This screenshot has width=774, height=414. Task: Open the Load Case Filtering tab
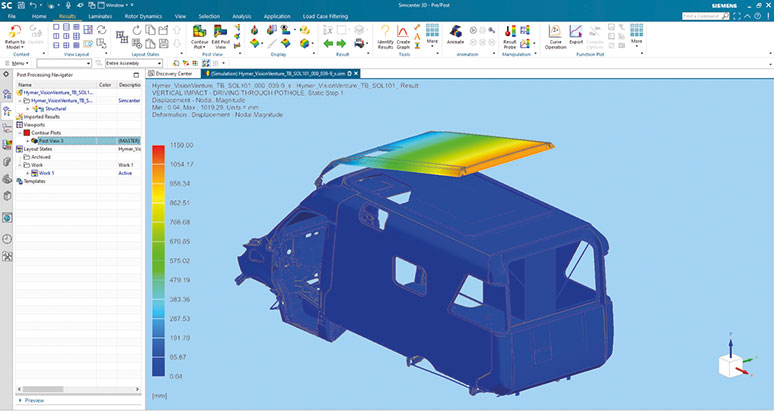(x=325, y=16)
